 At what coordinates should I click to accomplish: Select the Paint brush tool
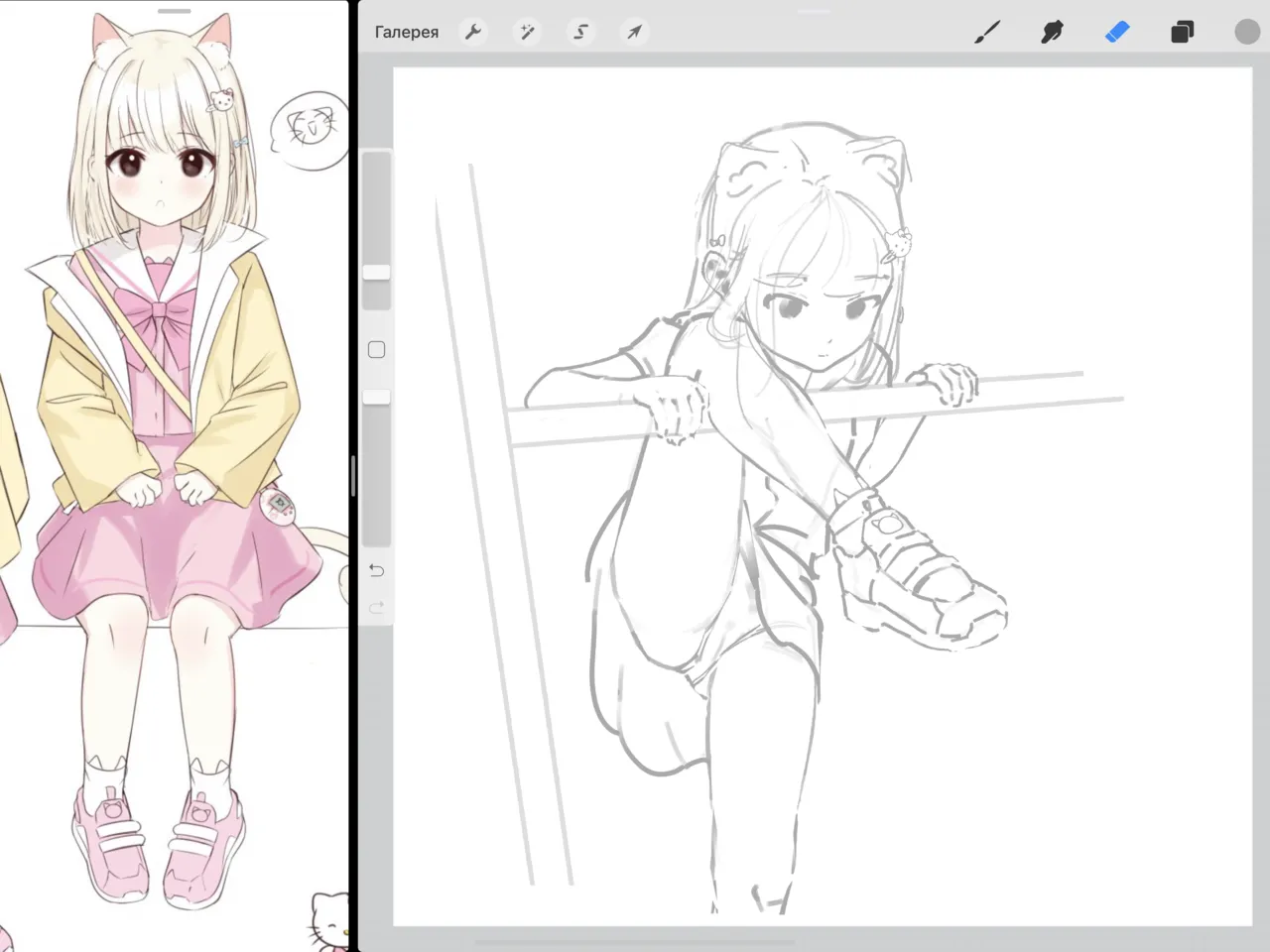pos(986,33)
